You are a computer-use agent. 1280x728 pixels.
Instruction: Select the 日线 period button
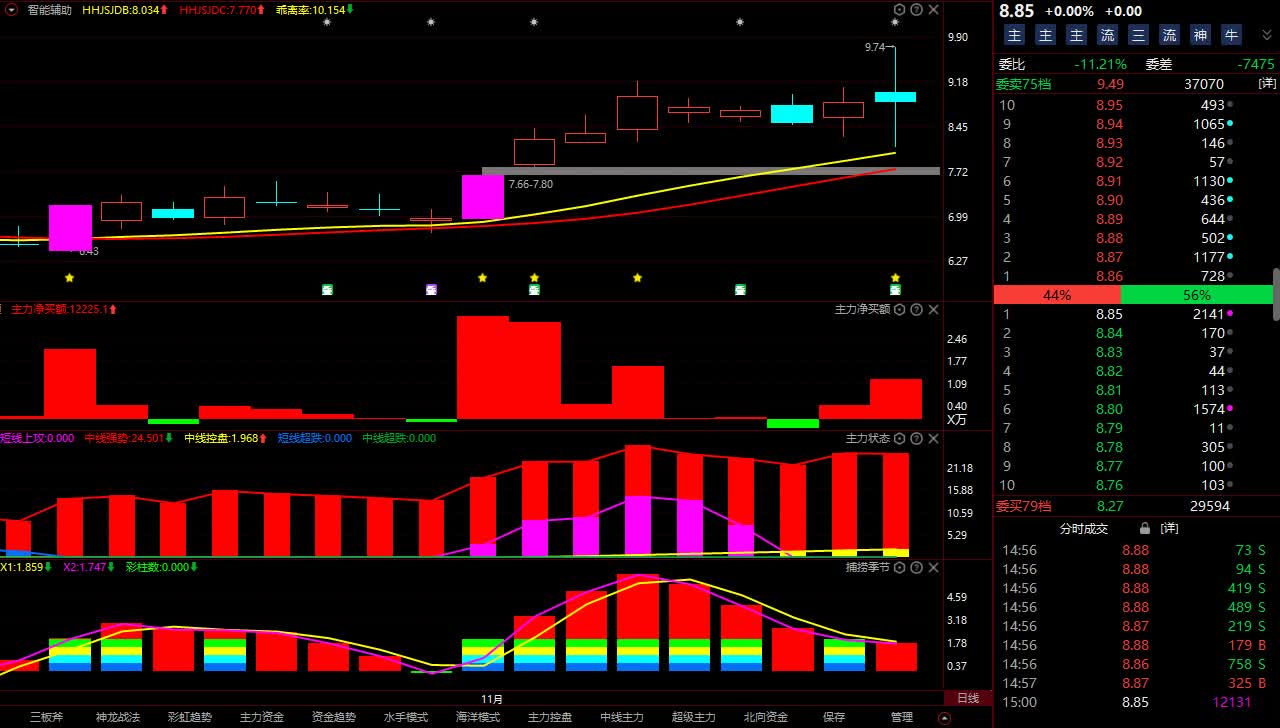coord(968,698)
